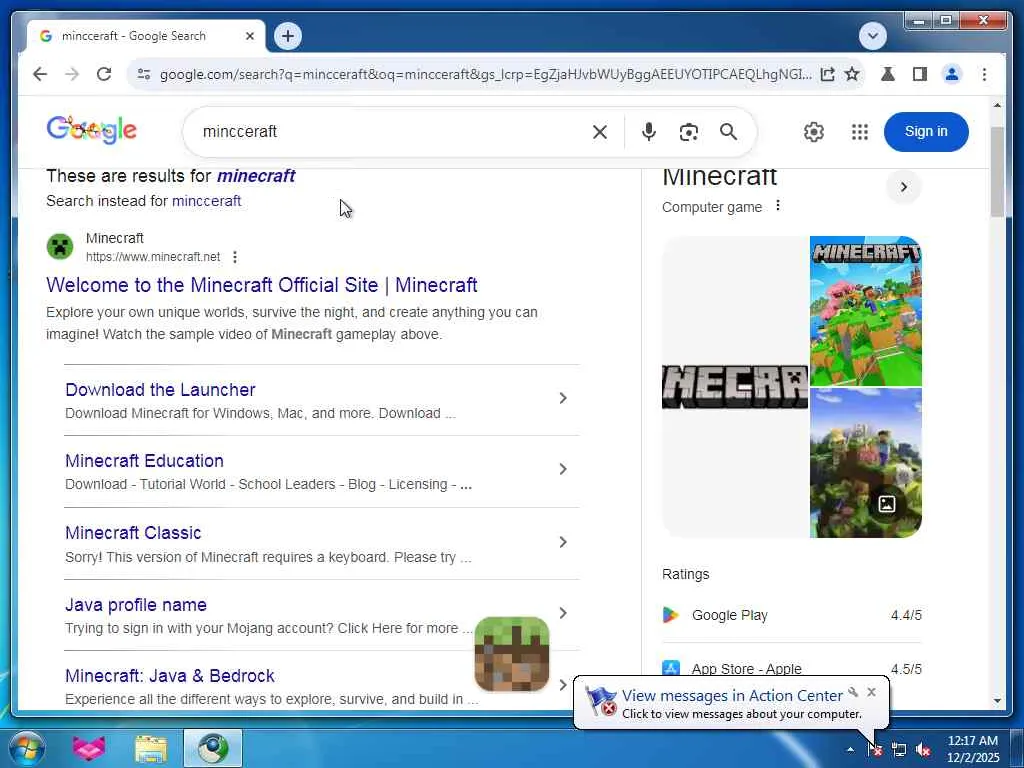Image resolution: width=1024 pixels, height=768 pixels.
Task: Open Google quick settings gear
Action: pos(814,132)
